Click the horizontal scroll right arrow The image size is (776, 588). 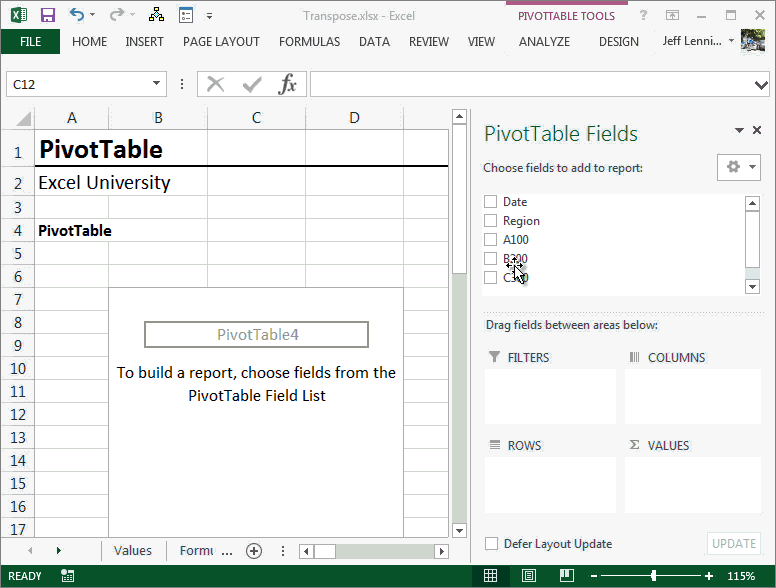click(x=441, y=551)
